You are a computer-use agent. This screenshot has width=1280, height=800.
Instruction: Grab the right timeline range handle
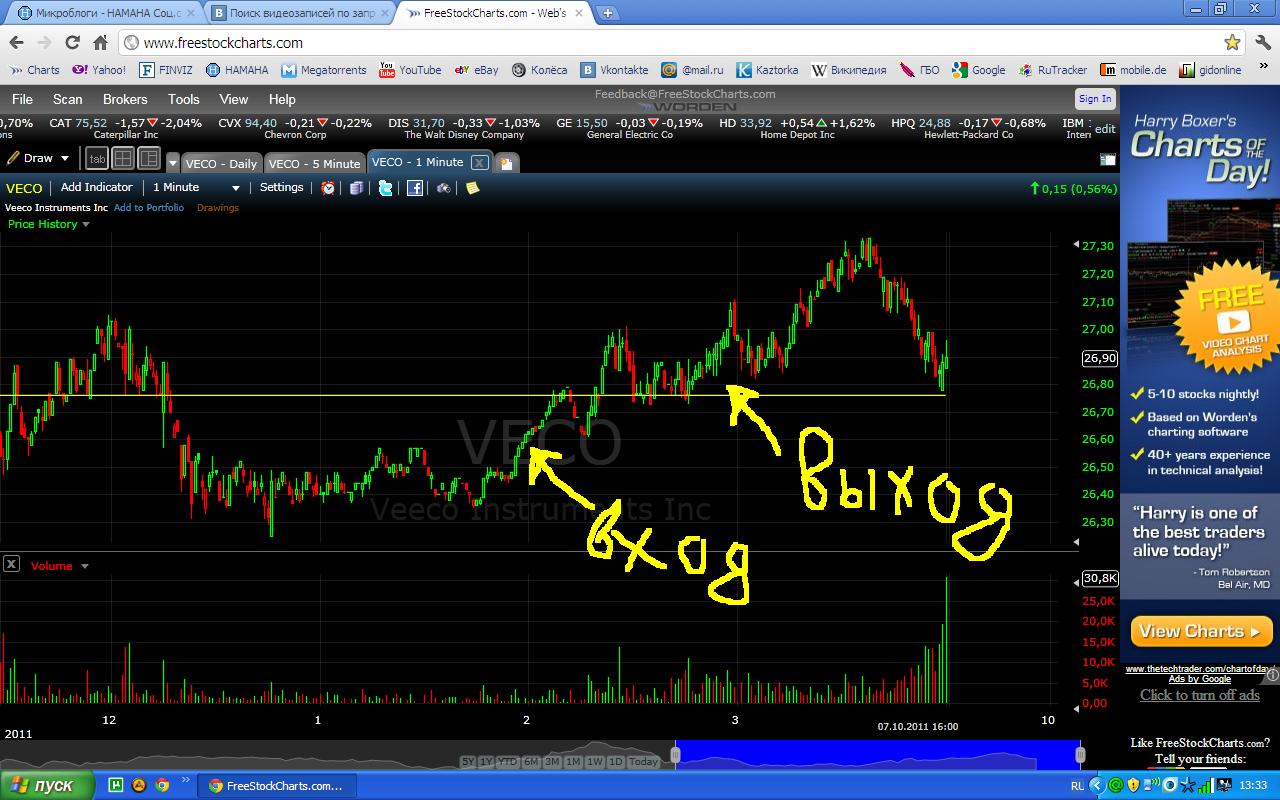(1080, 755)
